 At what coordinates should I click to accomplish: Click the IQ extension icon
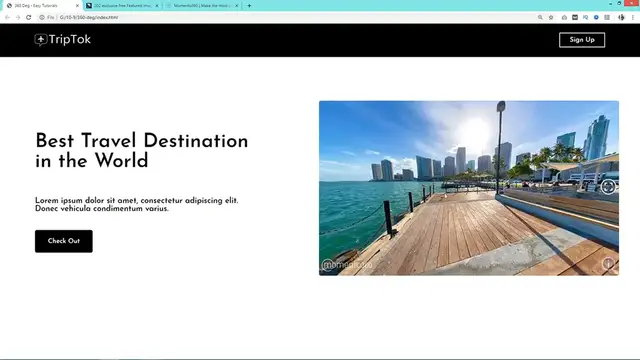pyautogui.click(x=585, y=17)
